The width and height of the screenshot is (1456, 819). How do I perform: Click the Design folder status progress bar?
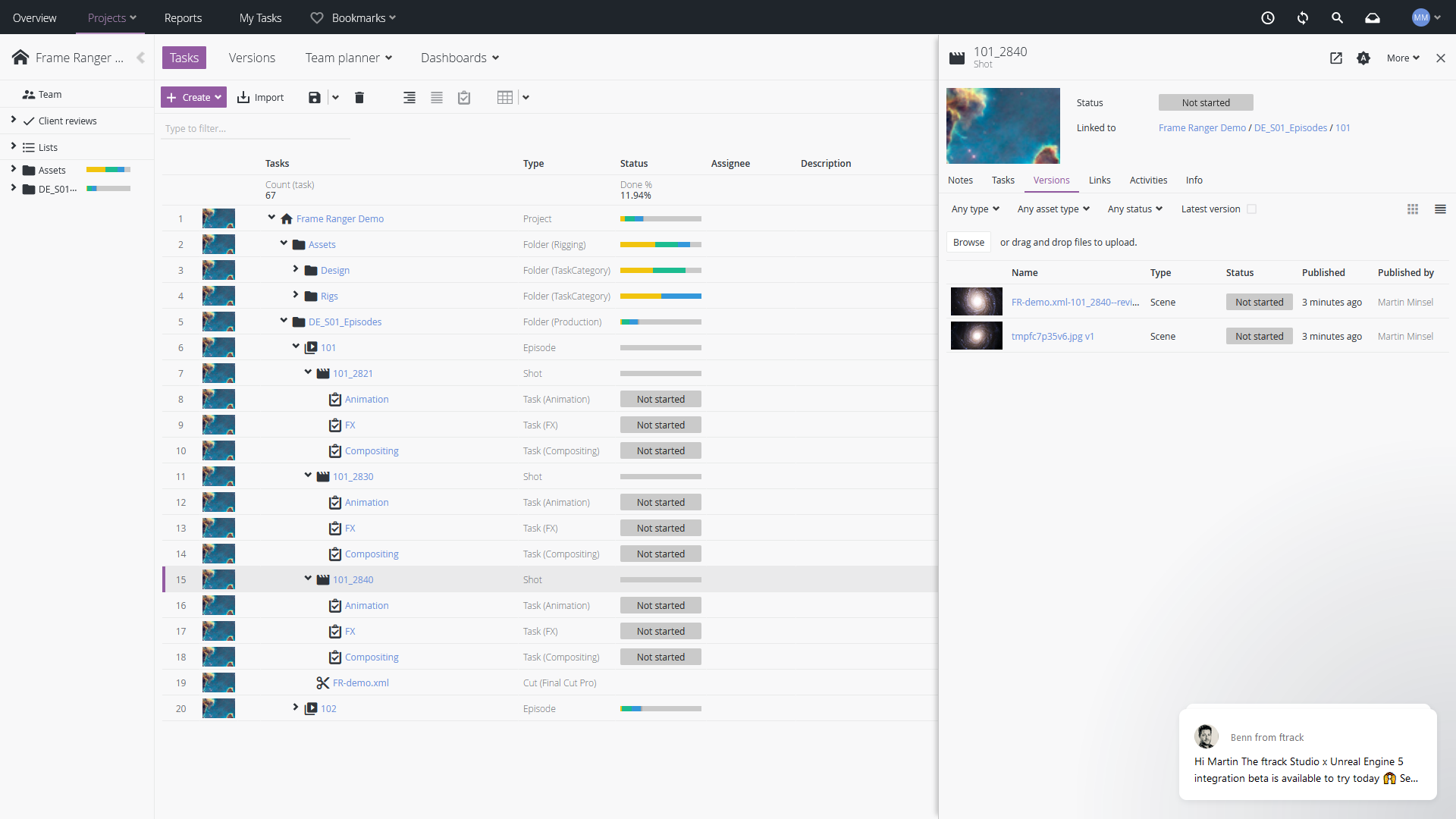tap(660, 270)
